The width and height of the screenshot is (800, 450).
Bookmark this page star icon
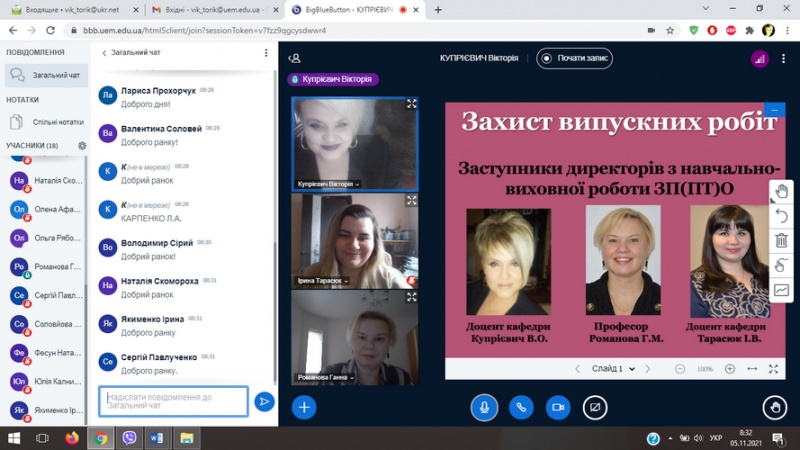pyautogui.click(x=670, y=31)
